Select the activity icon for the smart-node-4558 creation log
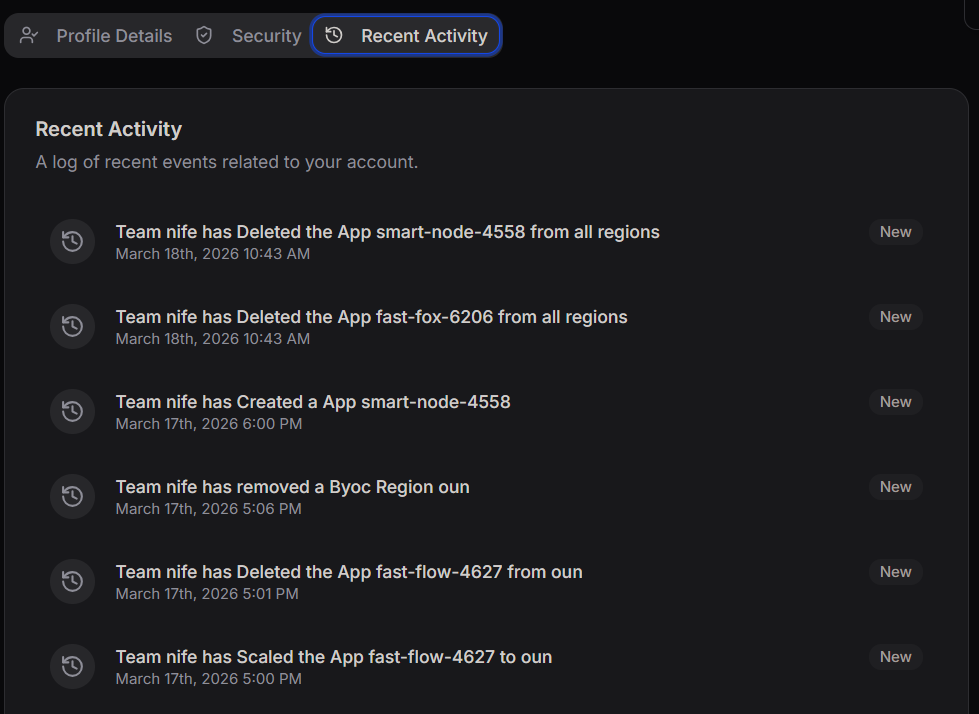The height and width of the screenshot is (714, 979). pyautogui.click(x=72, y=411)
